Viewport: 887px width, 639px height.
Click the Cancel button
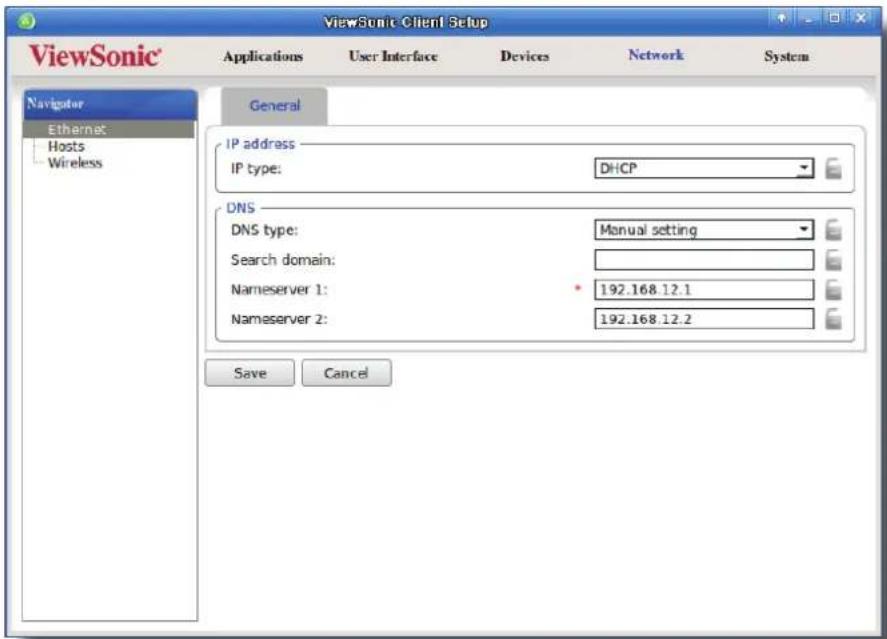[346, 373]
